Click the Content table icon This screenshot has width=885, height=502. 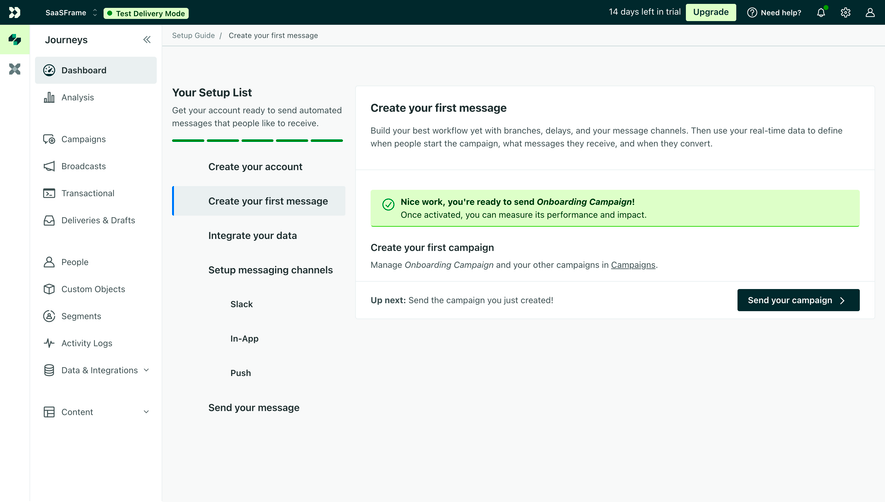point(49,412)
